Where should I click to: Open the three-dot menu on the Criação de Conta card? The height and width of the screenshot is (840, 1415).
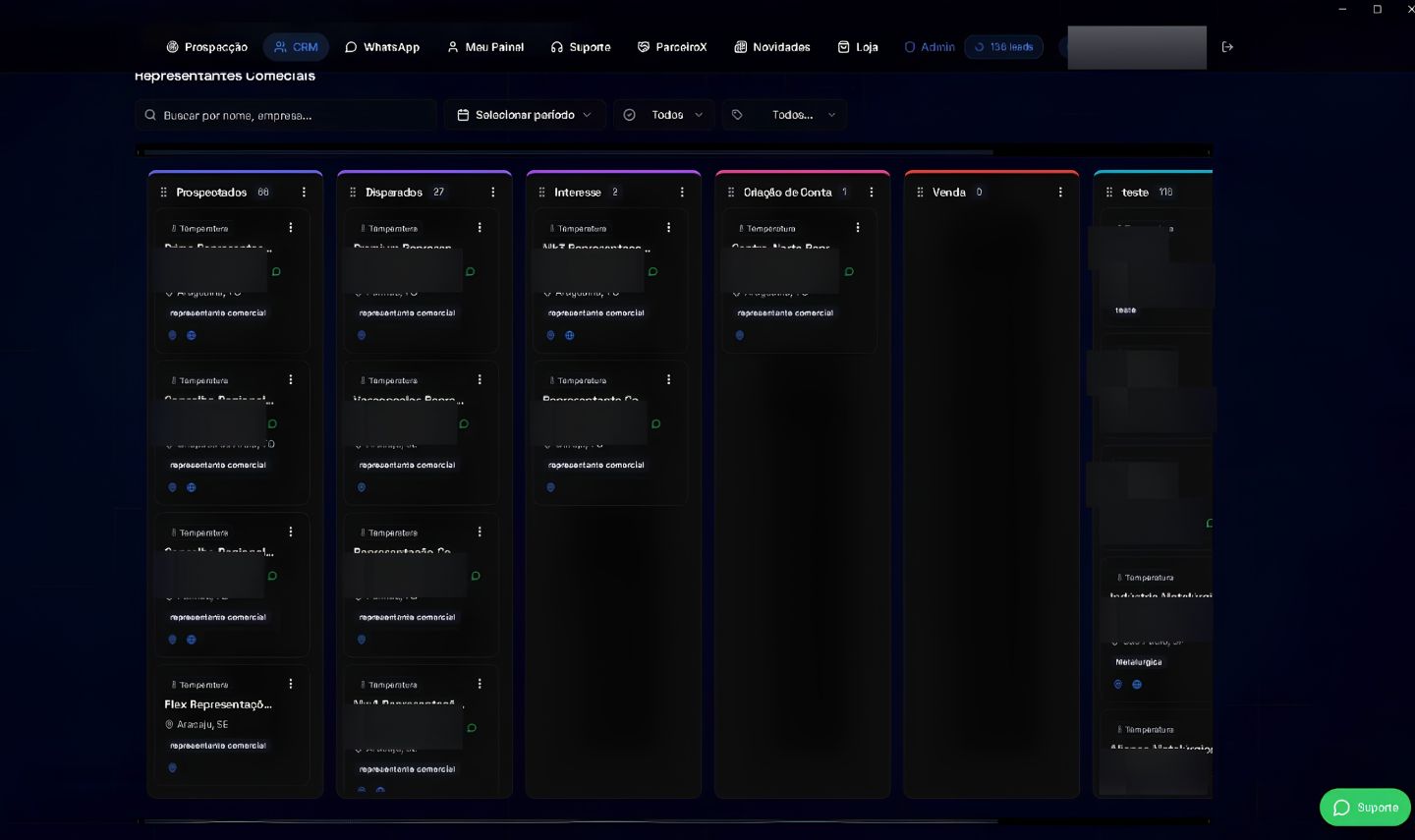coord(858,228)
